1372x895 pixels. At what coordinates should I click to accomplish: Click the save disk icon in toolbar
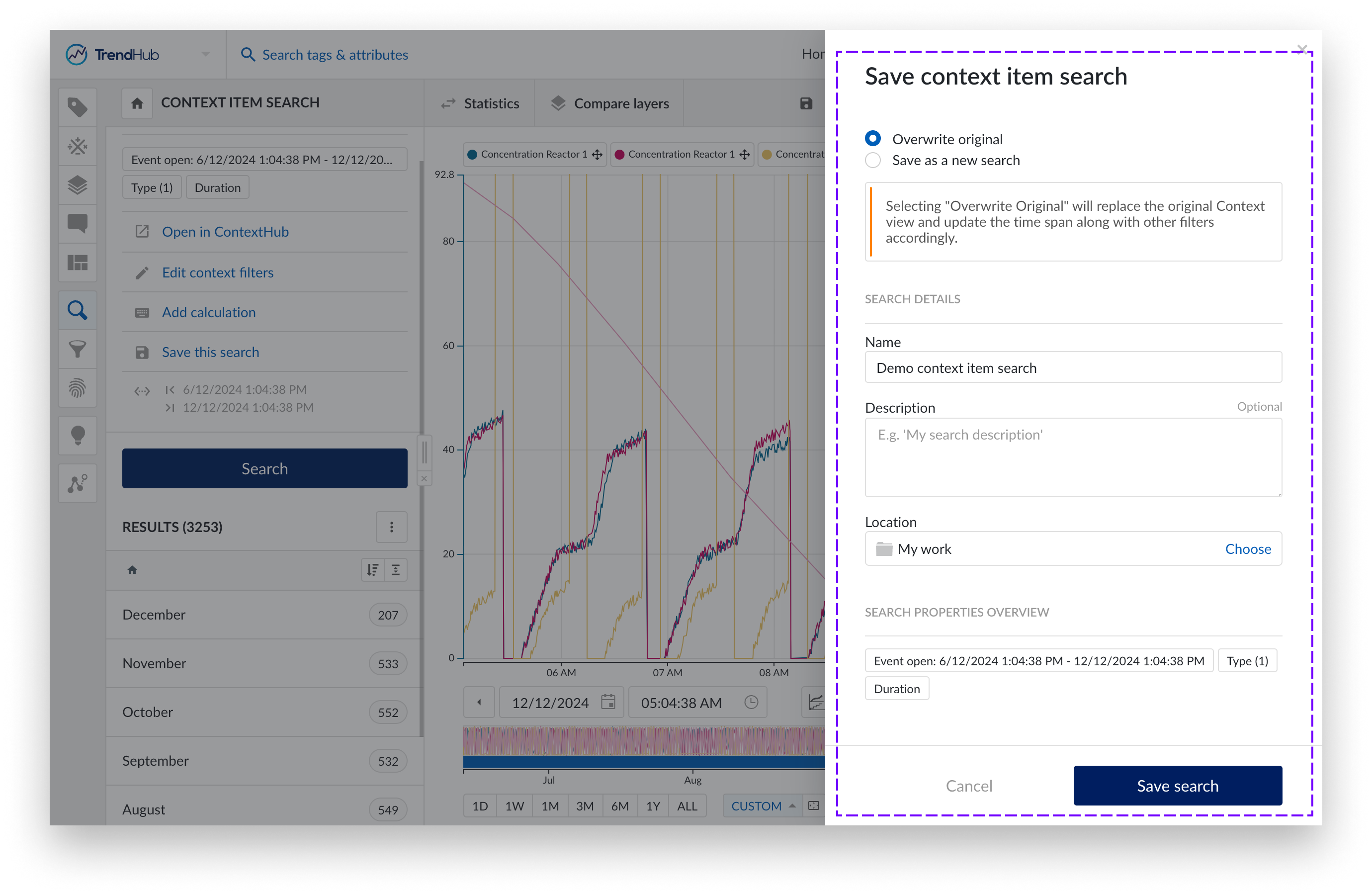(806, 103)
